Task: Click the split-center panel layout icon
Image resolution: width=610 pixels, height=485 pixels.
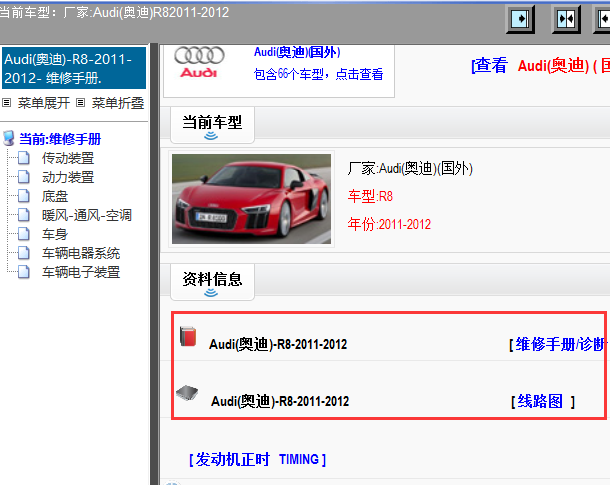Action: click(566, 19)
